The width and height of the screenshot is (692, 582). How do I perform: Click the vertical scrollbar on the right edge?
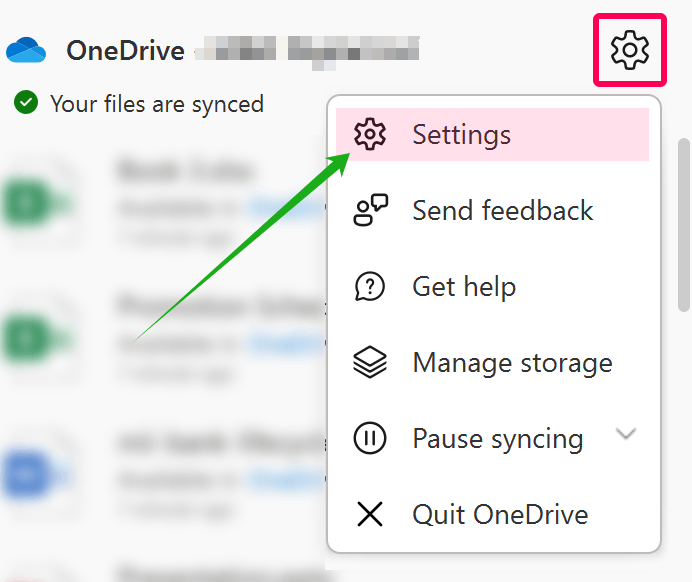click(684, 225)
